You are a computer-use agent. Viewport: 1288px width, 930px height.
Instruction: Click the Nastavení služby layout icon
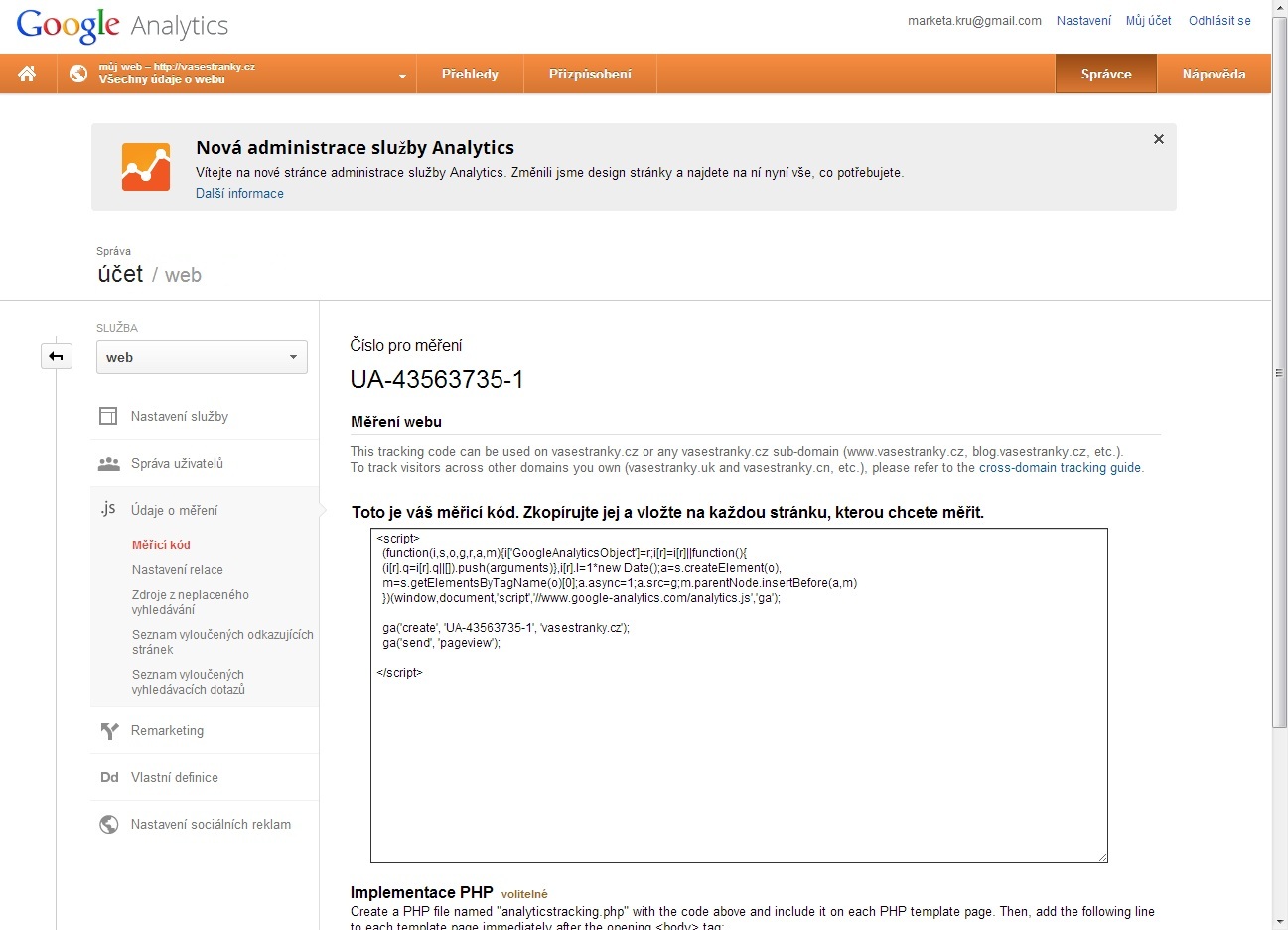pos(108,416)
